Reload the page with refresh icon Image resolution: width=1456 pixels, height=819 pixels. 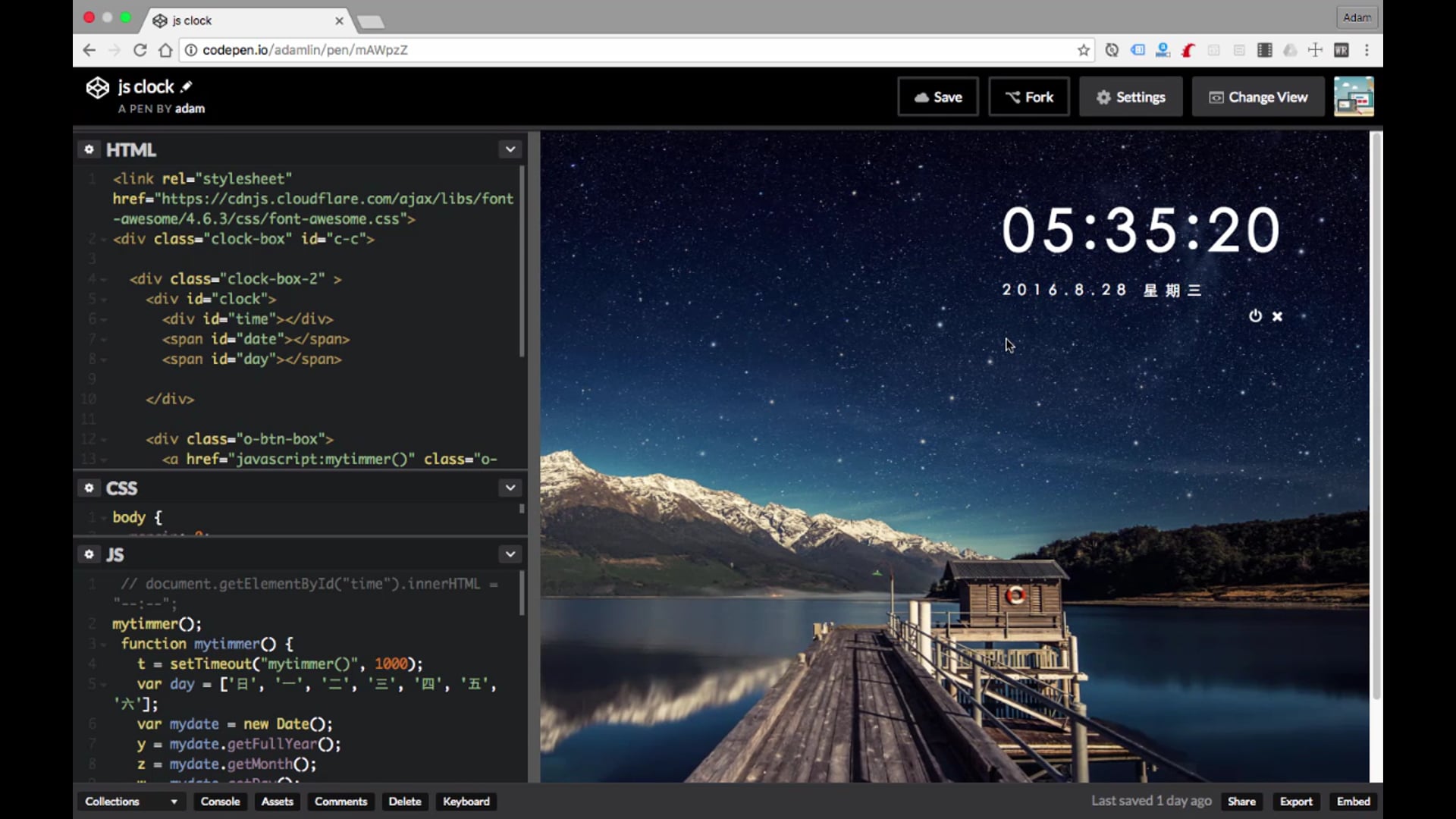tap(140, 50)
